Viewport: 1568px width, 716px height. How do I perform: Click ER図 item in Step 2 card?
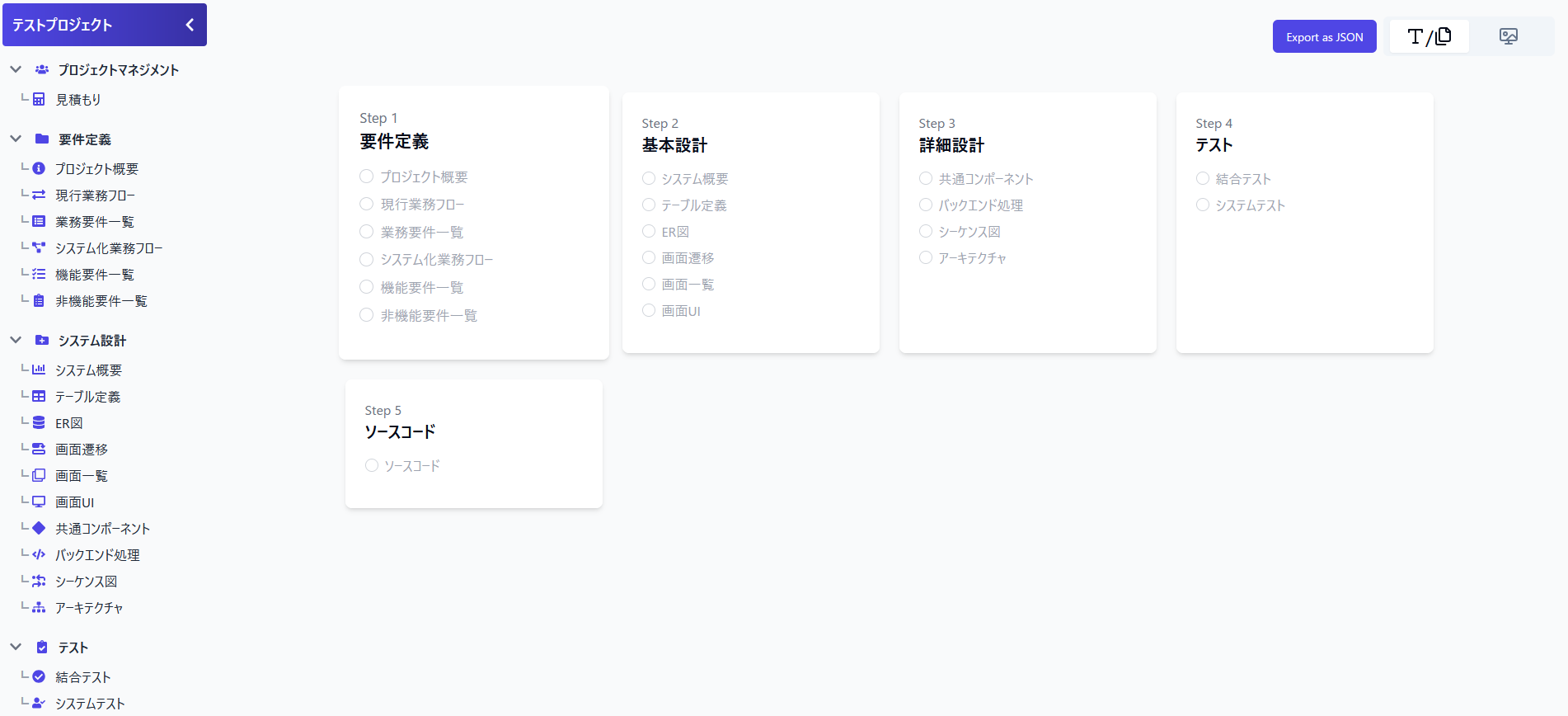pos(675,232)
